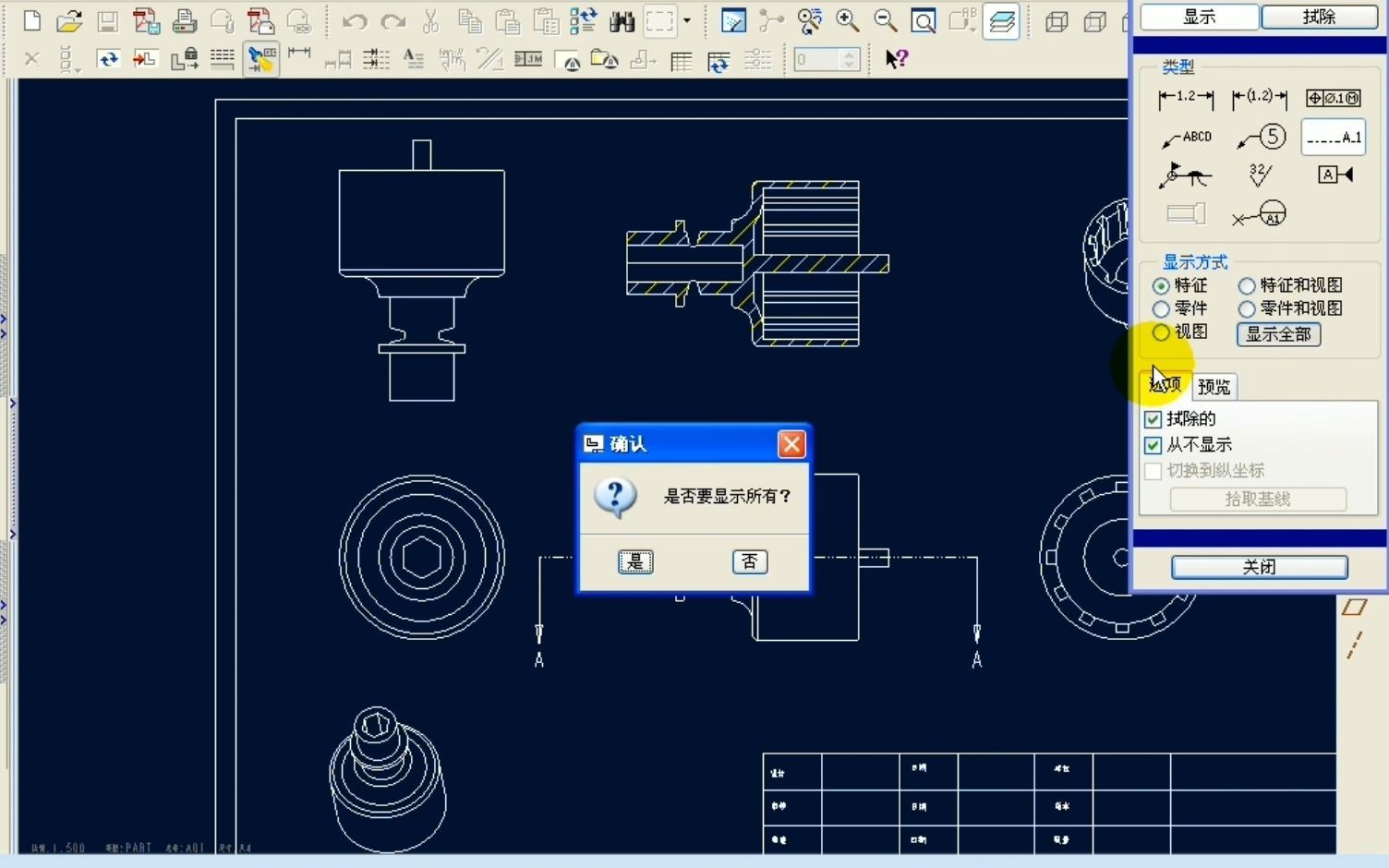Open dropdown arrow next to selection box
The height and width of the screenshot is (868, 1389).
pyautogui.click(x=686, y=20)
